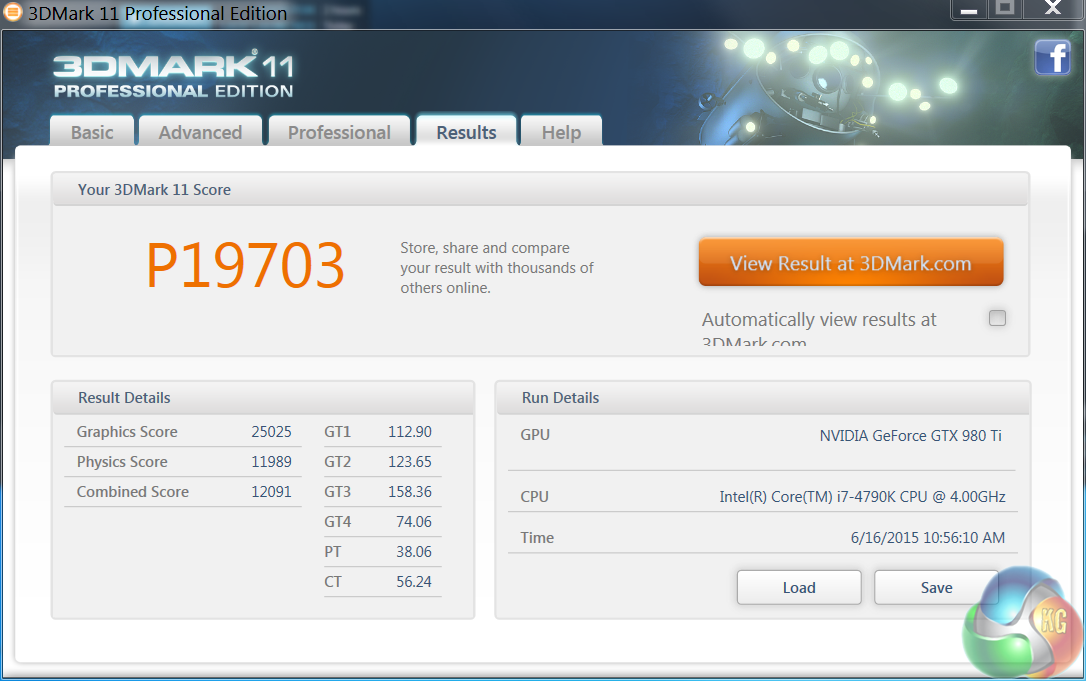Click the Result Details panel header
The height and width of the screenshot is (681, 1086).
coord(262,398)
